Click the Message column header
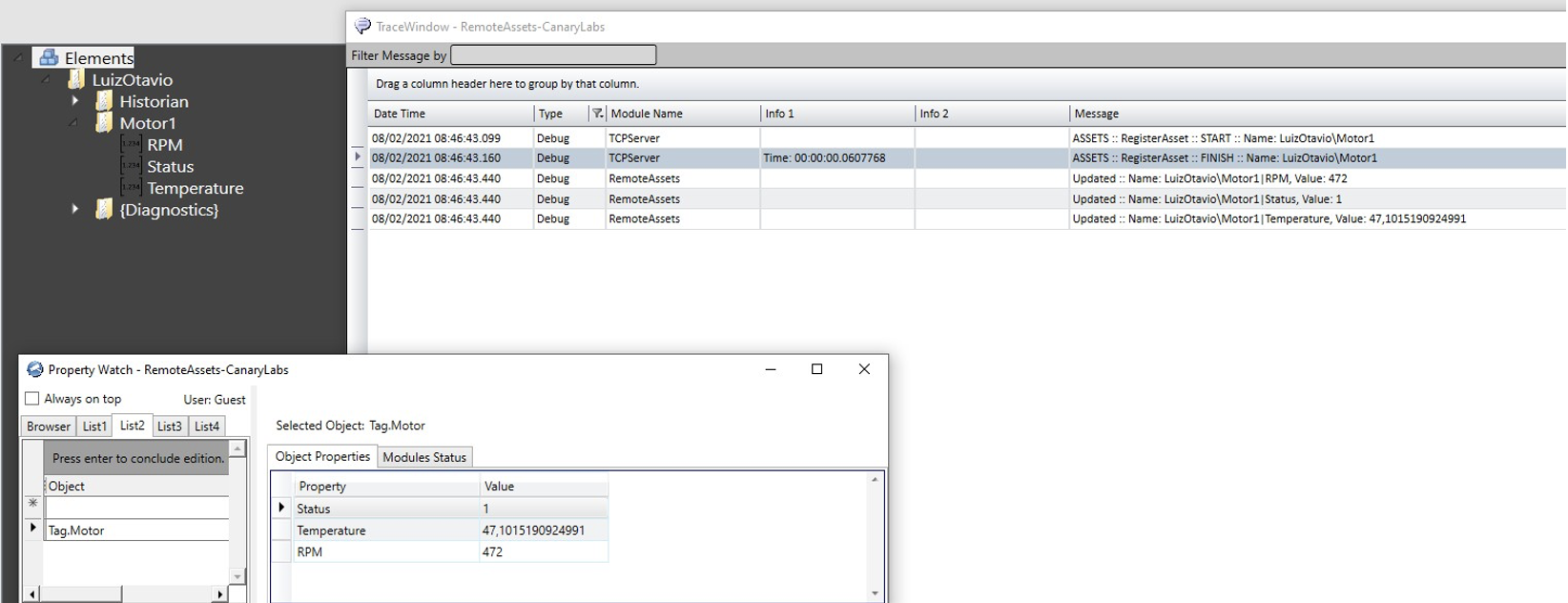The image size is (1568, 603). click(1318, 114)
